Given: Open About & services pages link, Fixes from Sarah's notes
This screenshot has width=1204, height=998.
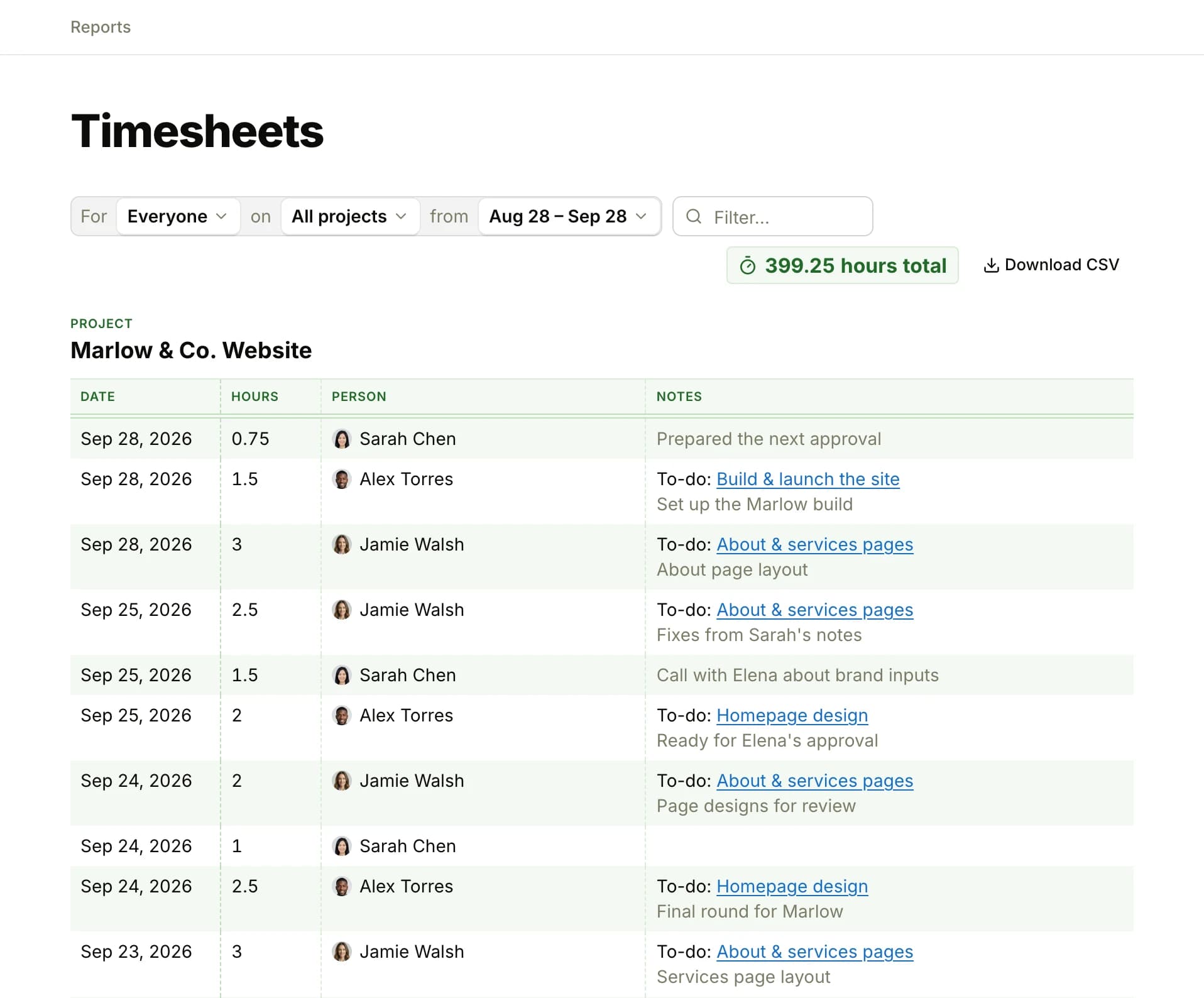Looking at the screenshot, I should [x=815, y=610].
